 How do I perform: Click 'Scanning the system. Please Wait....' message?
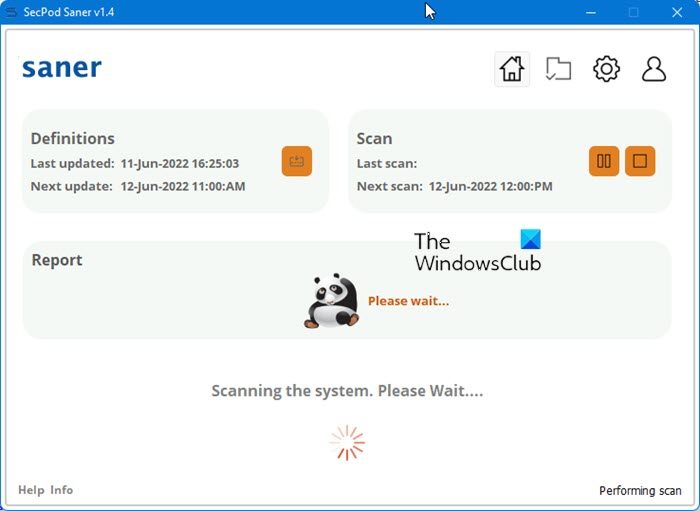click(347, 391)
